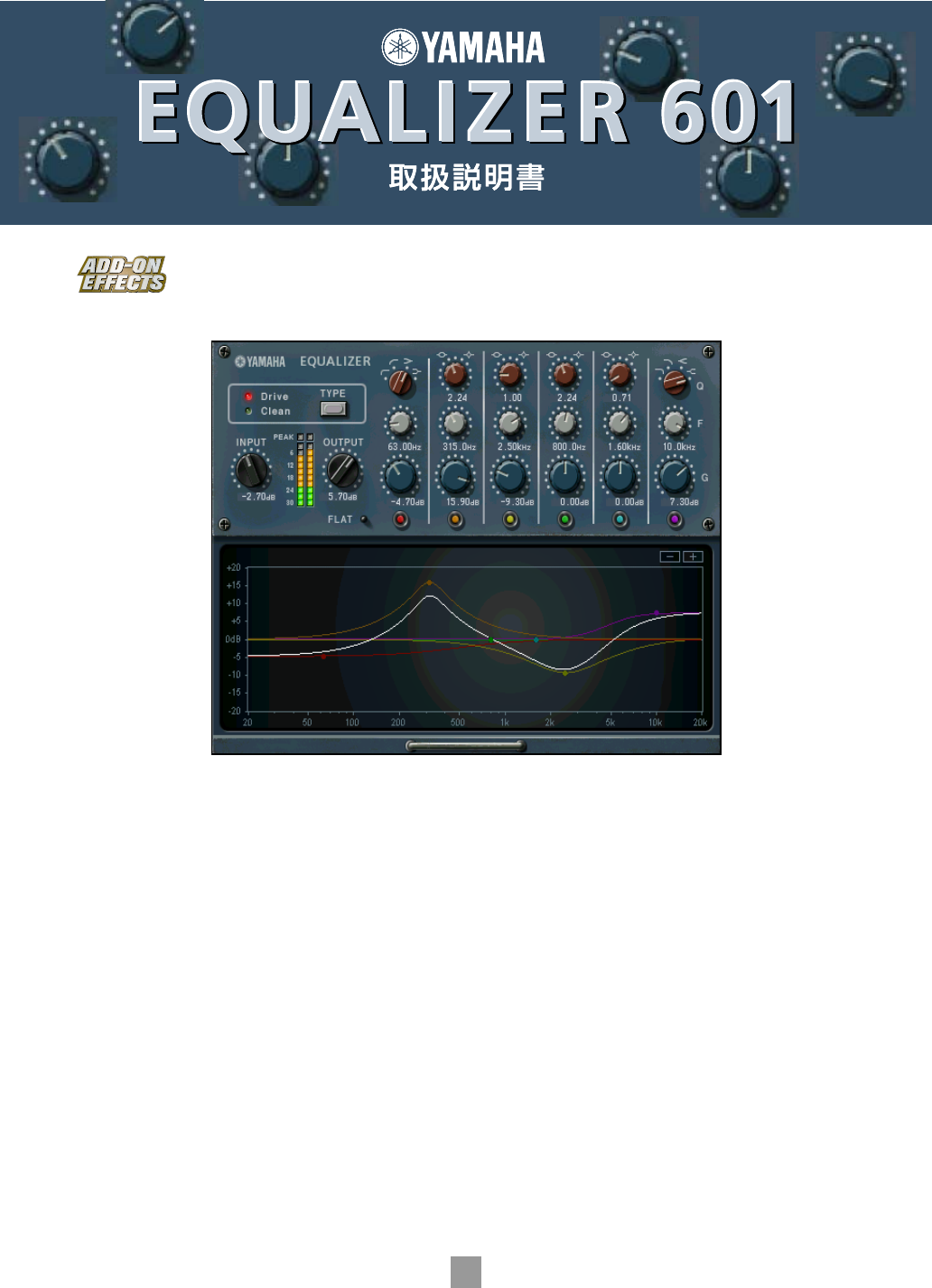The image size is (932, 1288).
Task: Toggle the cyan band 5 enable button
Action: [620, 519]
